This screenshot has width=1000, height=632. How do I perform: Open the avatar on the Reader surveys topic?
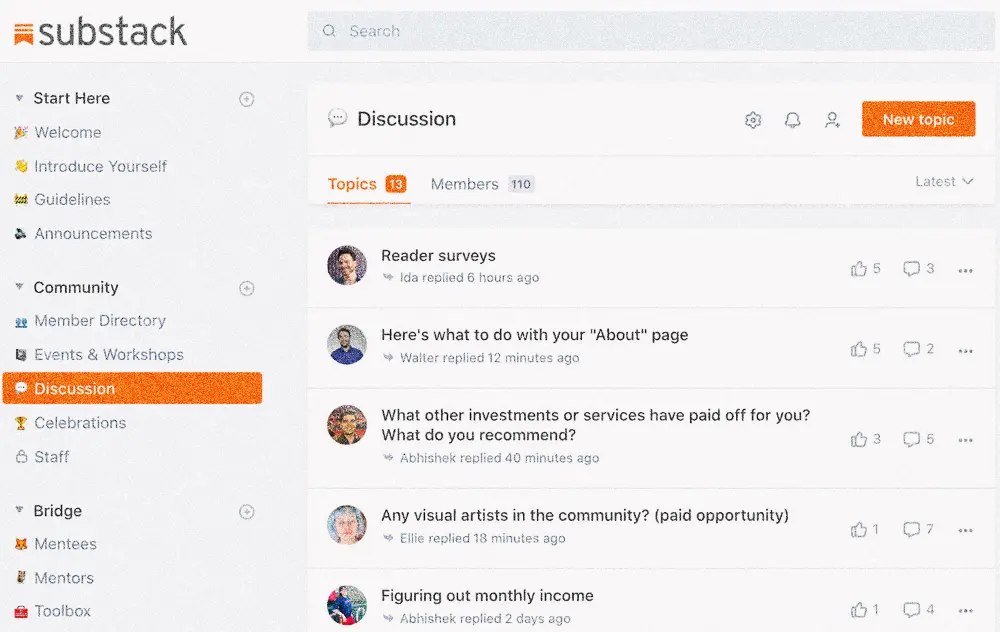346,266
